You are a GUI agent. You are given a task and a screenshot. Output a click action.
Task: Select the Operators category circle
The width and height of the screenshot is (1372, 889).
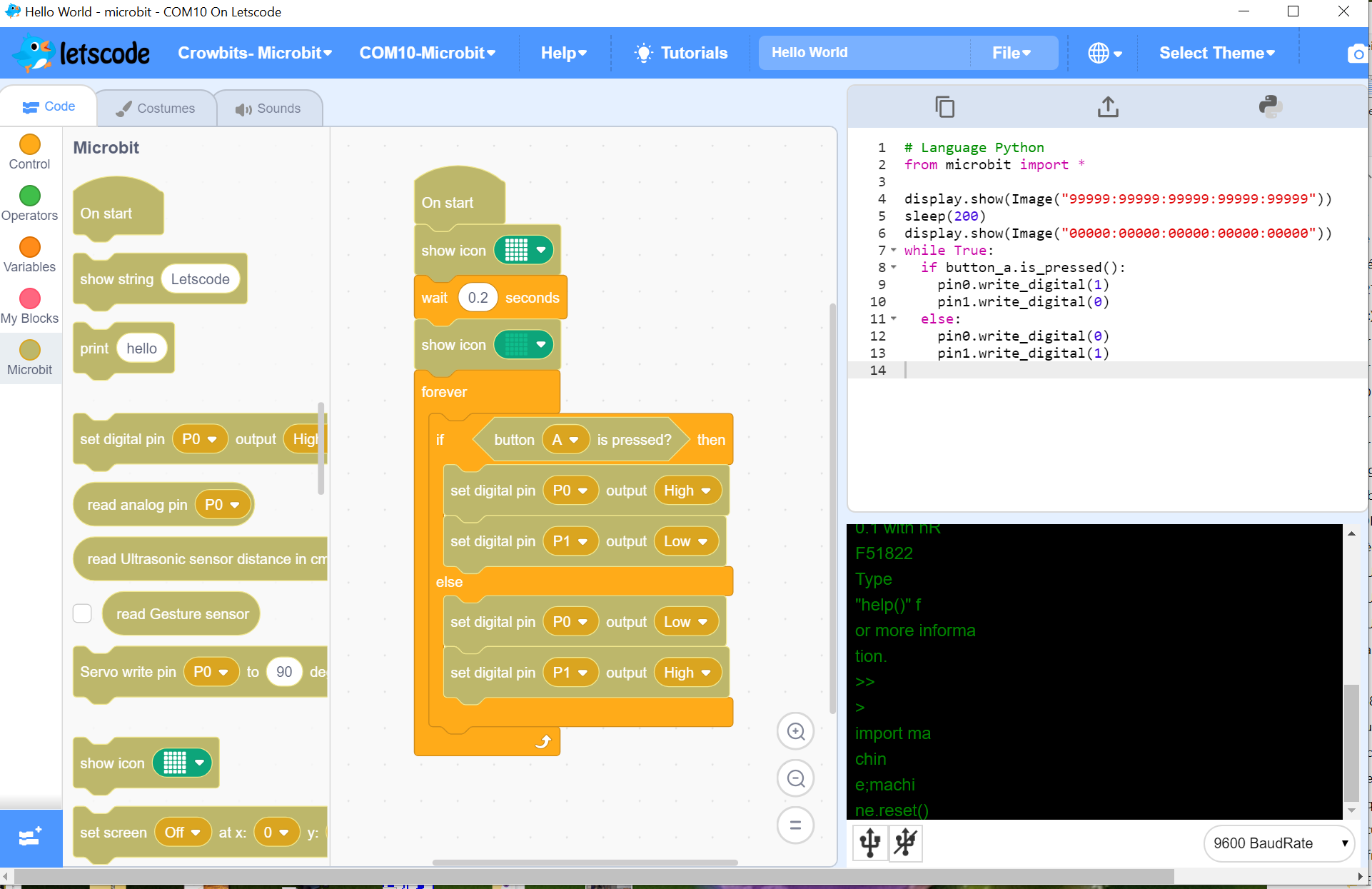point(30,196)
